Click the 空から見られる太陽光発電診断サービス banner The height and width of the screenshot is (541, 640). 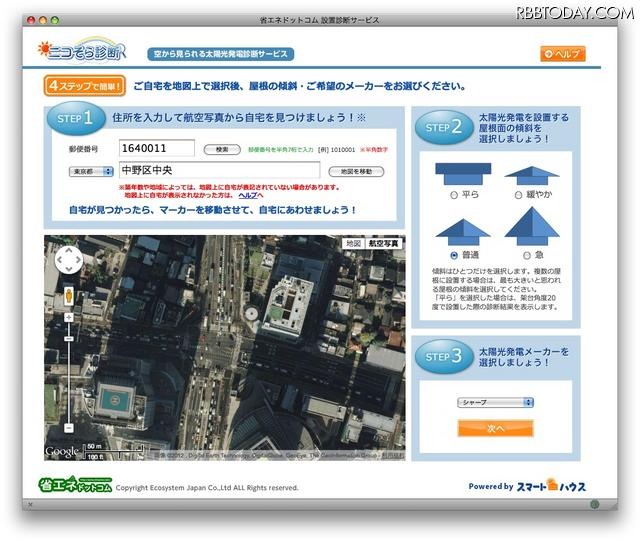220,54
